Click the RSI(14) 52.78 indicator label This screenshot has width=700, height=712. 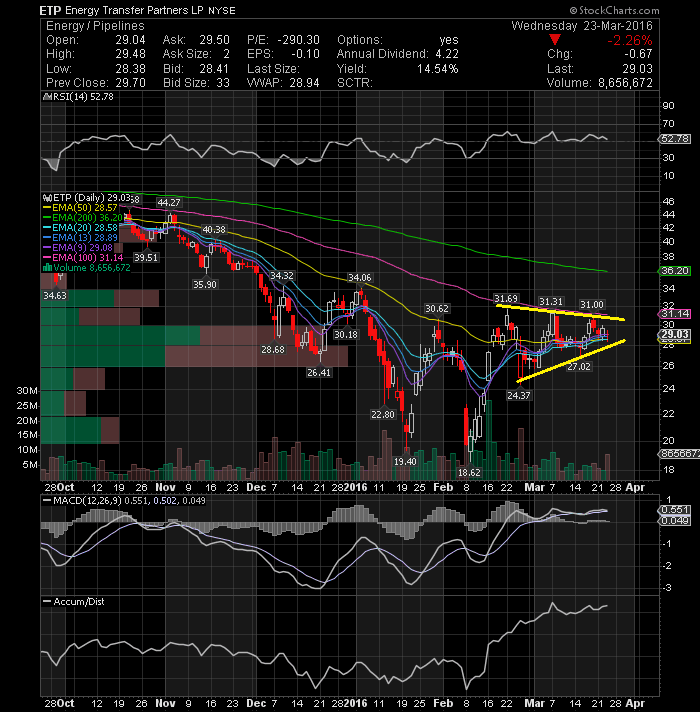[78, 97]
